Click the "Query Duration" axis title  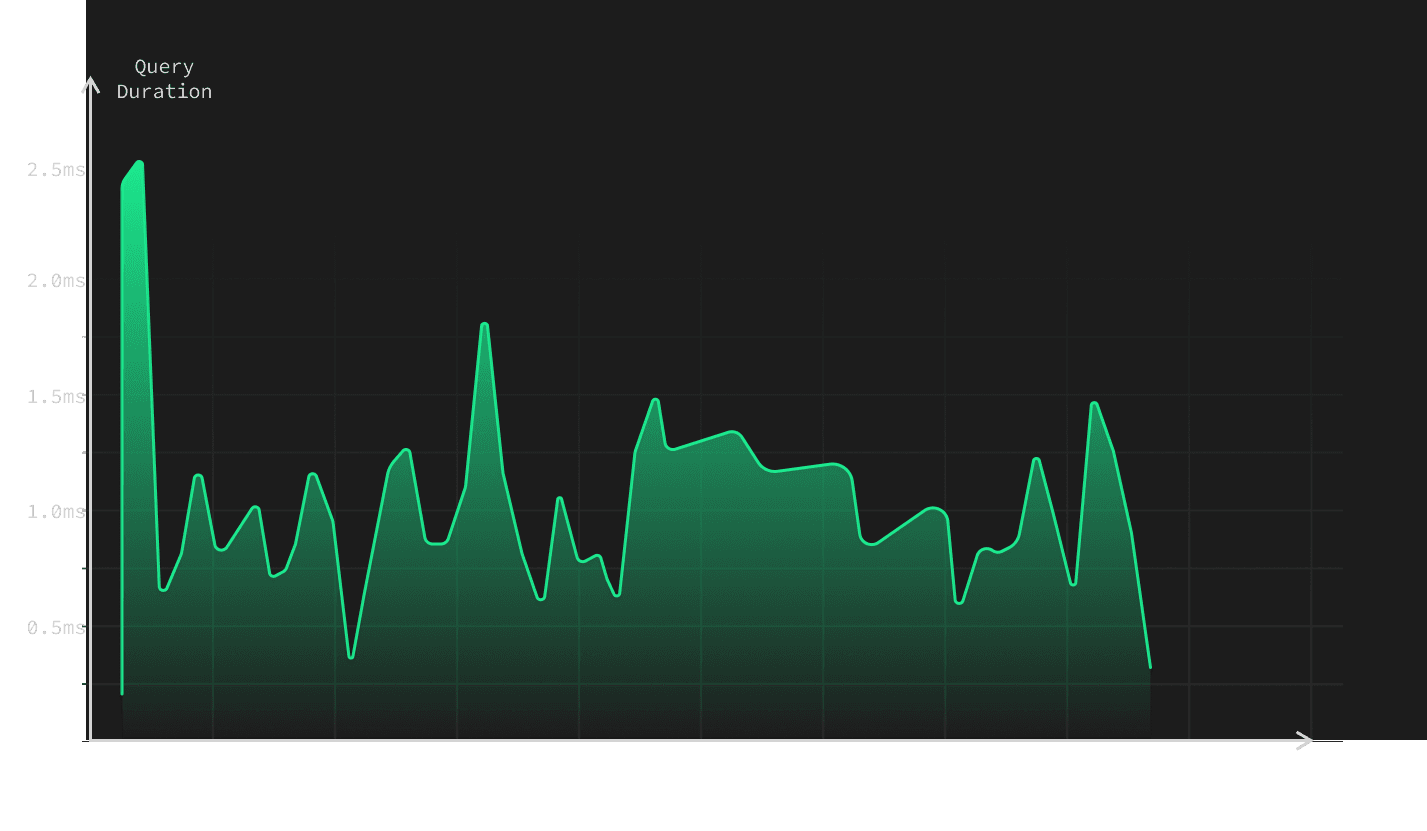coord(164,79)
